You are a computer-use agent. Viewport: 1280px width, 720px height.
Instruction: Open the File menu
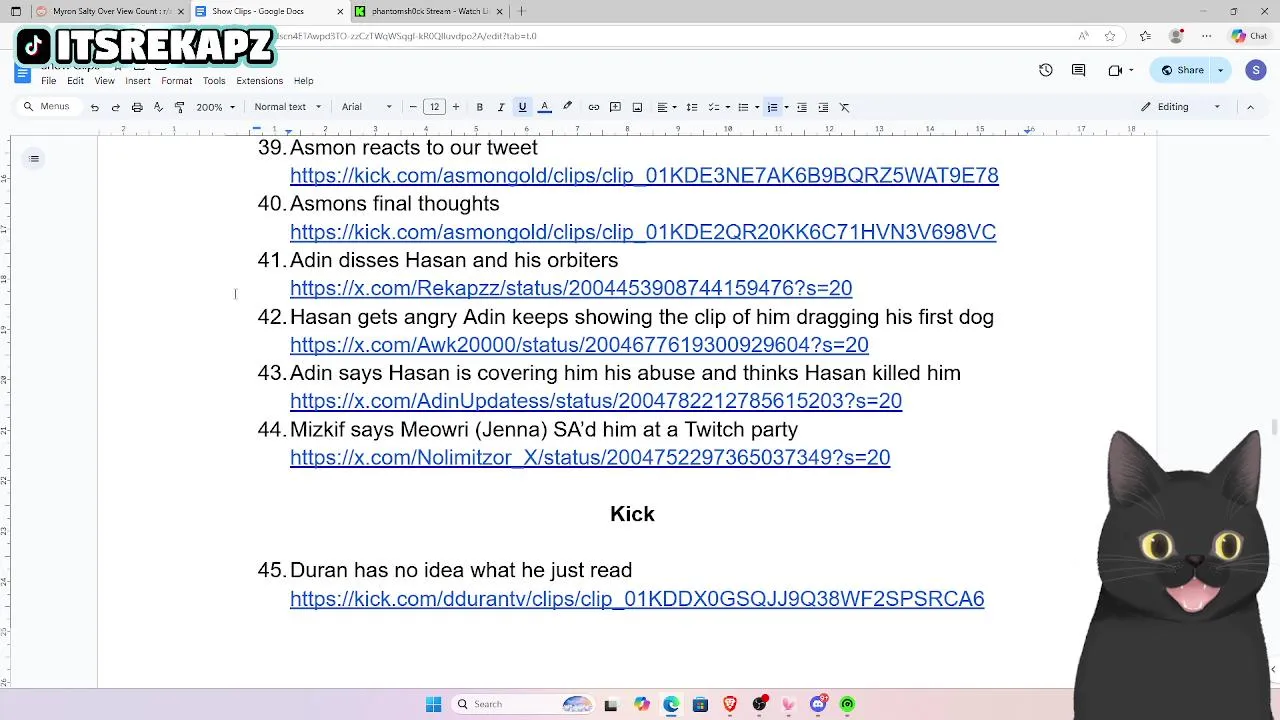click(48, 81)
